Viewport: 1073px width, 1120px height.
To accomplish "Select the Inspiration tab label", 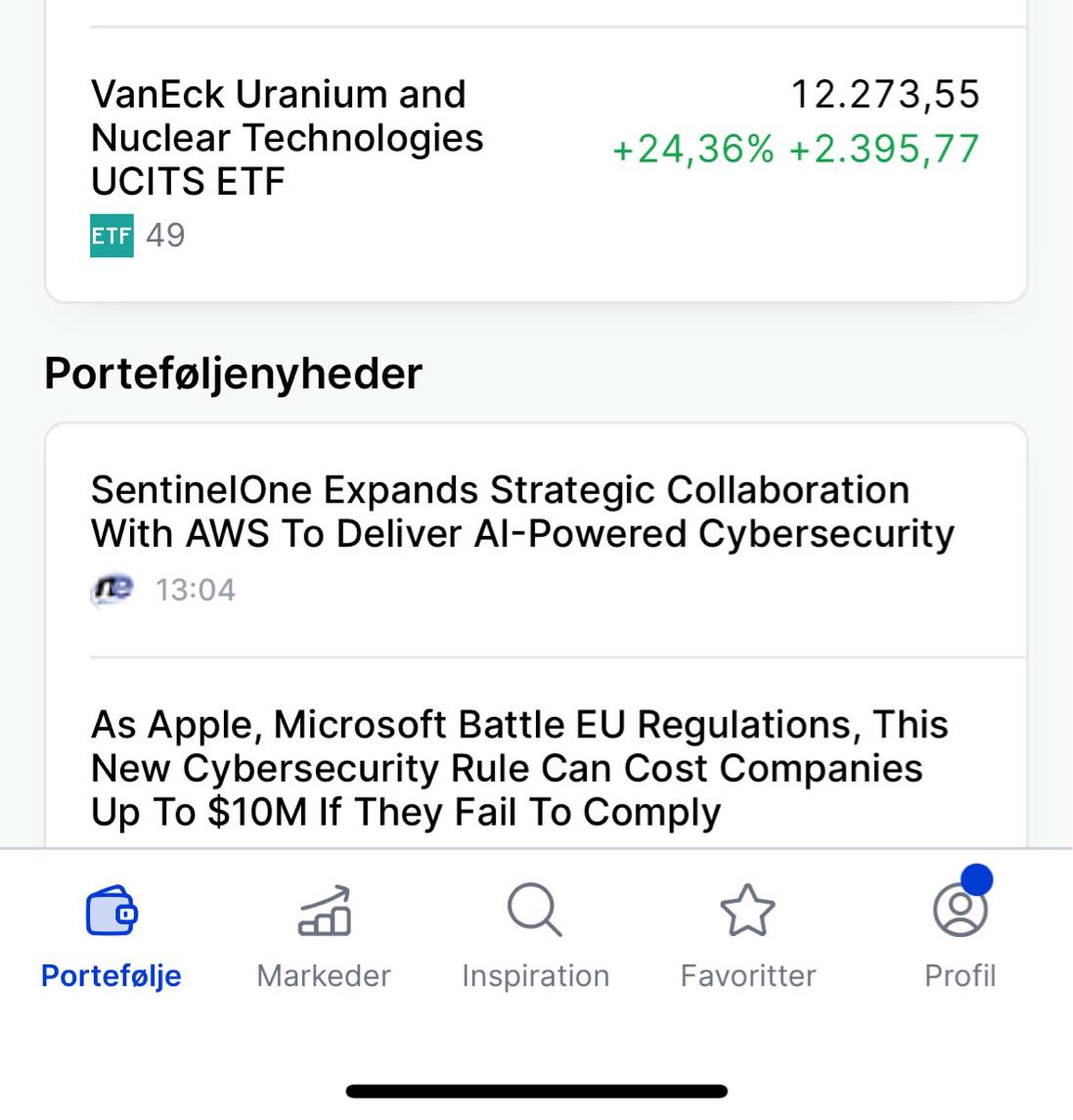I will tap(536, 976).
